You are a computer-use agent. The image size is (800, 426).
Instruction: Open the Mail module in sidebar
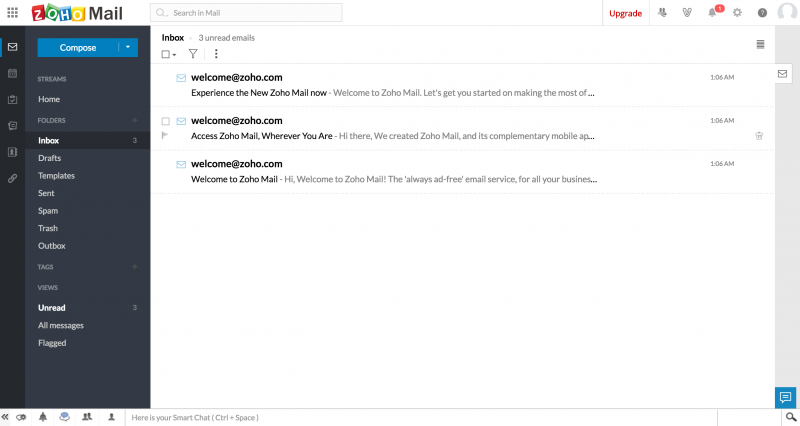pos(12,47)
